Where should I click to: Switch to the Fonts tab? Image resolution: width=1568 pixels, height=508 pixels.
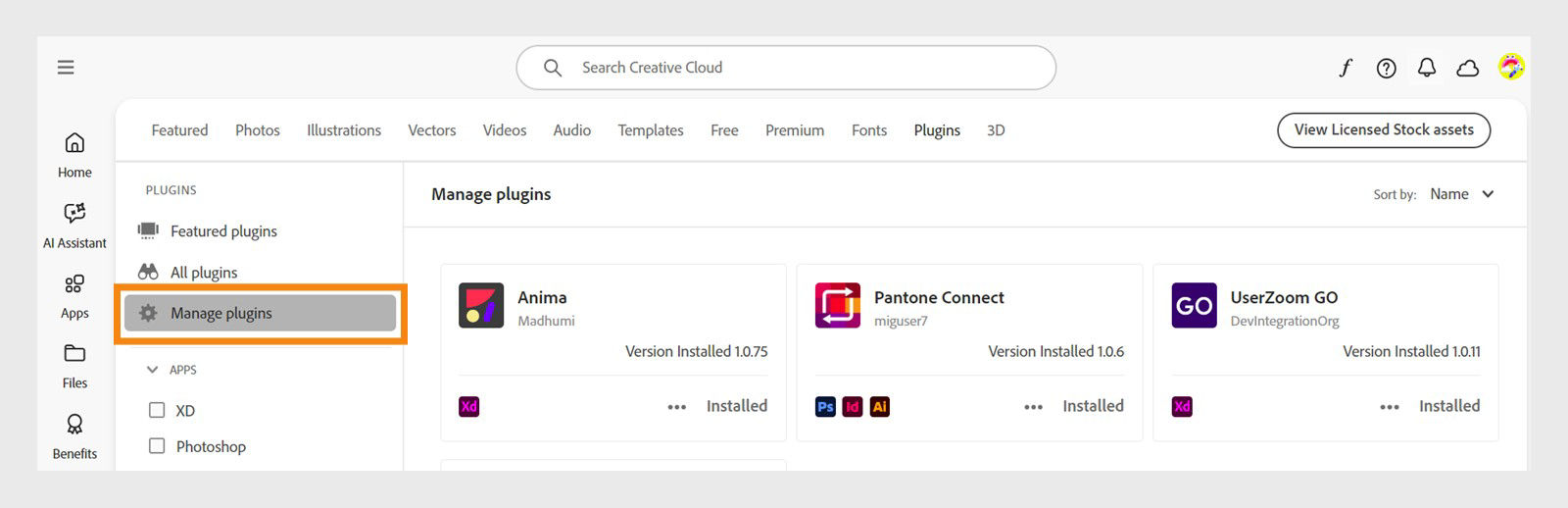[869, 130]
